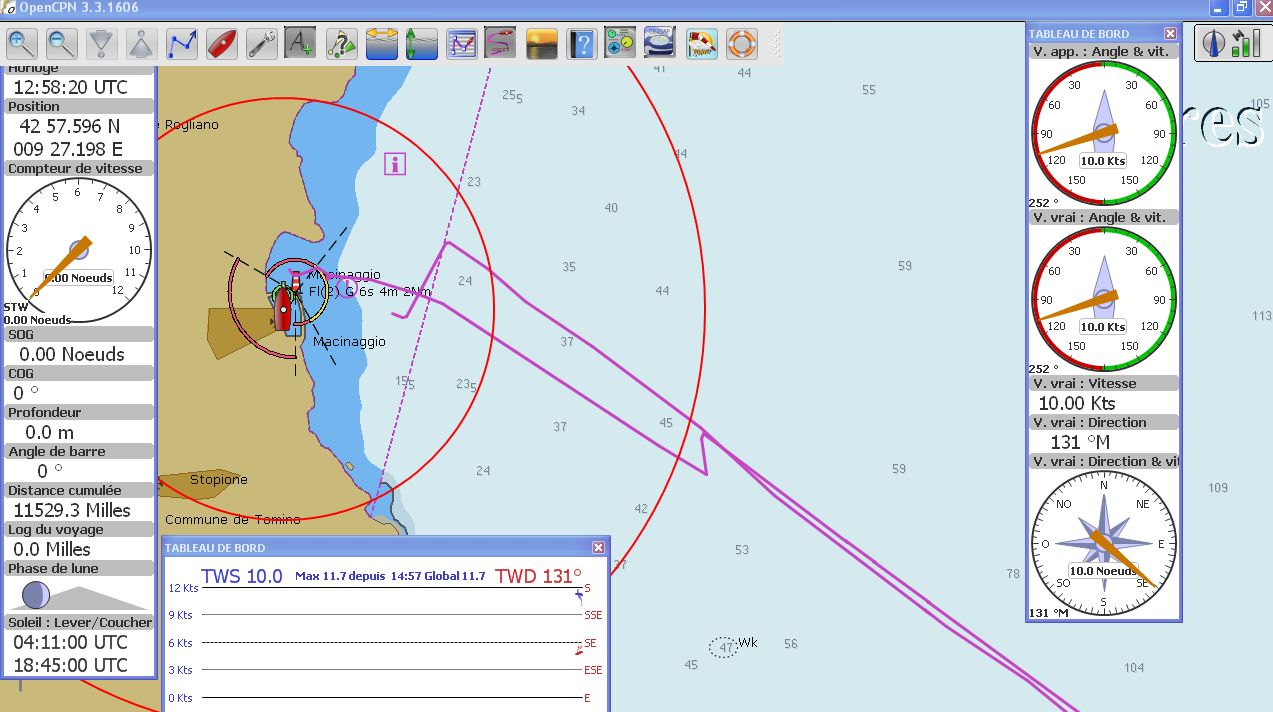Click the 12:58:20 UTC clock reading
This screenshot has height=712, width=1273.
pyautogui.click(x=71, y=87)
